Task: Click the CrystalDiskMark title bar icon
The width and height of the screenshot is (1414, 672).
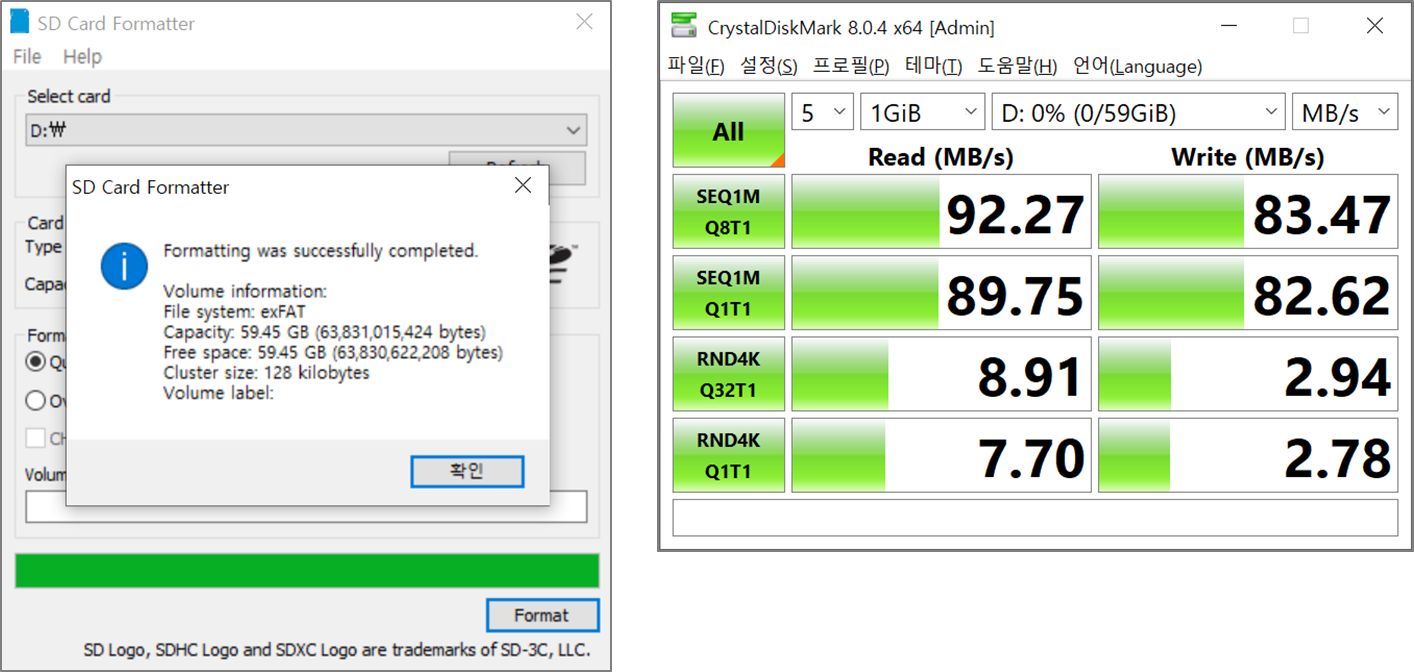Action: click(x=684, y=26)
